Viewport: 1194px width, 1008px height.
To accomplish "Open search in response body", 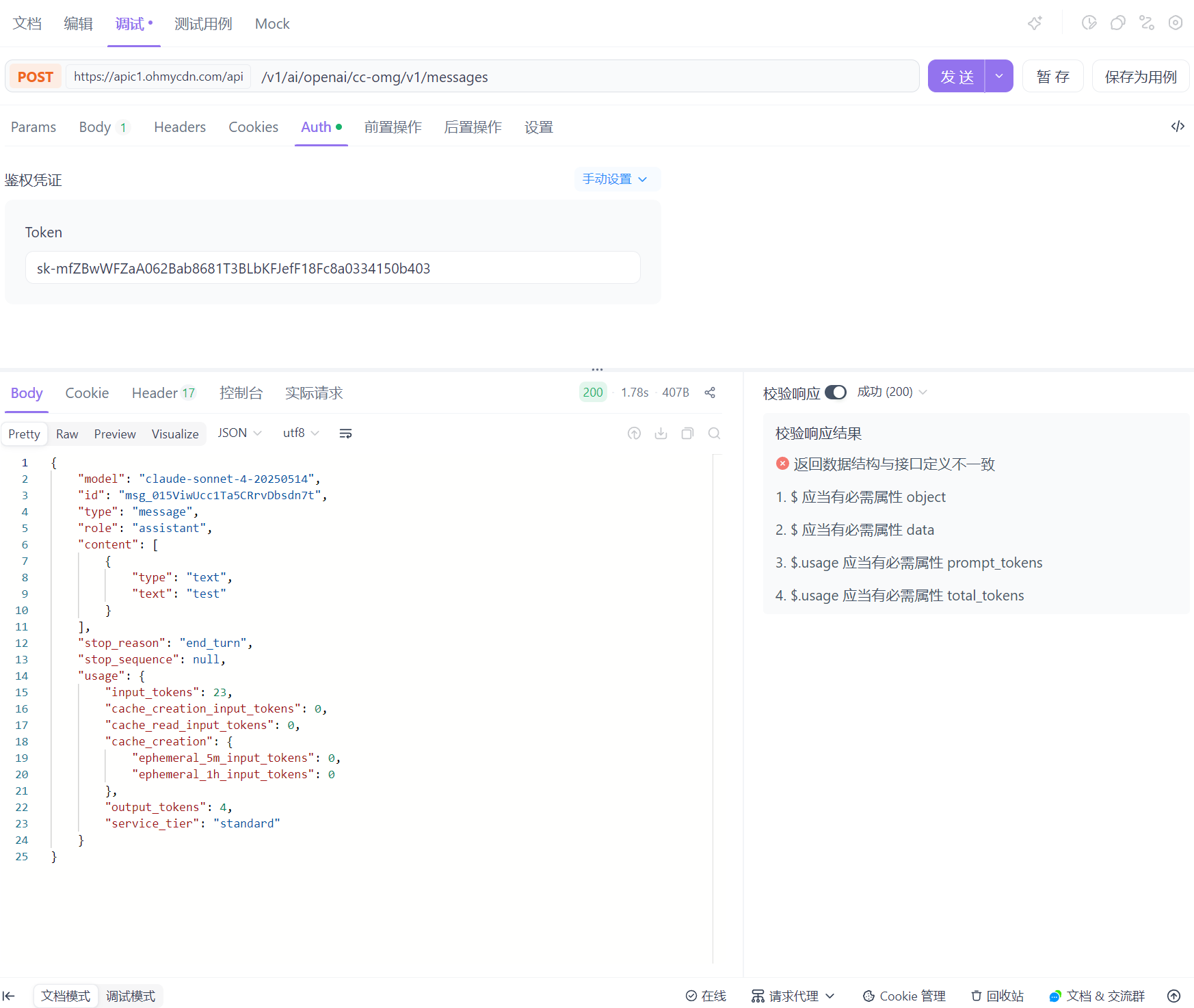I will pyautogui.click(x=714, y=434).
